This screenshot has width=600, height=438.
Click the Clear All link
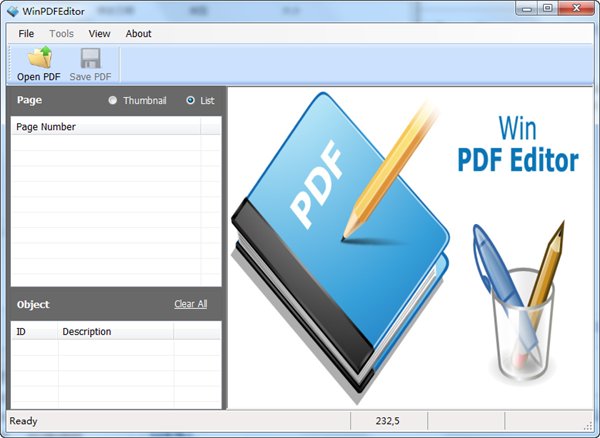(191, 304)
